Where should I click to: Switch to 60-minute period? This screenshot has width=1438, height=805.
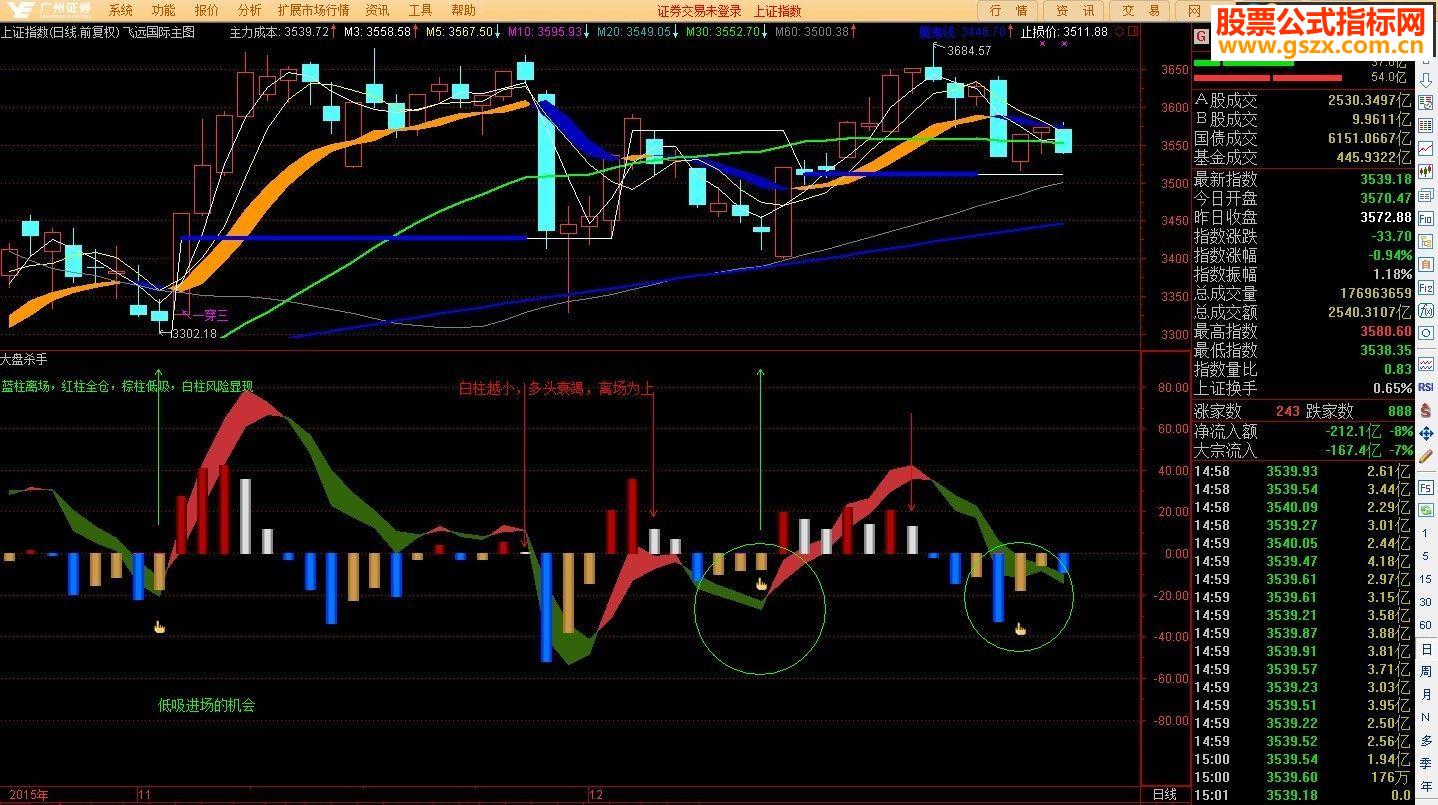[1426, 625]
